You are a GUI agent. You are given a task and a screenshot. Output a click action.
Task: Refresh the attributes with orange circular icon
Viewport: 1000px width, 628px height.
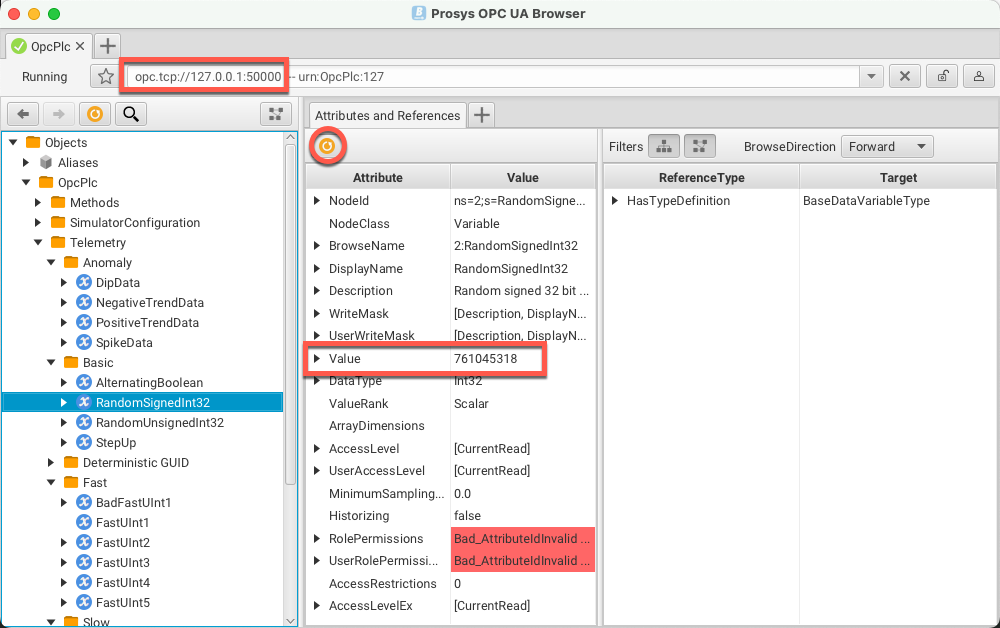[327, 146]
